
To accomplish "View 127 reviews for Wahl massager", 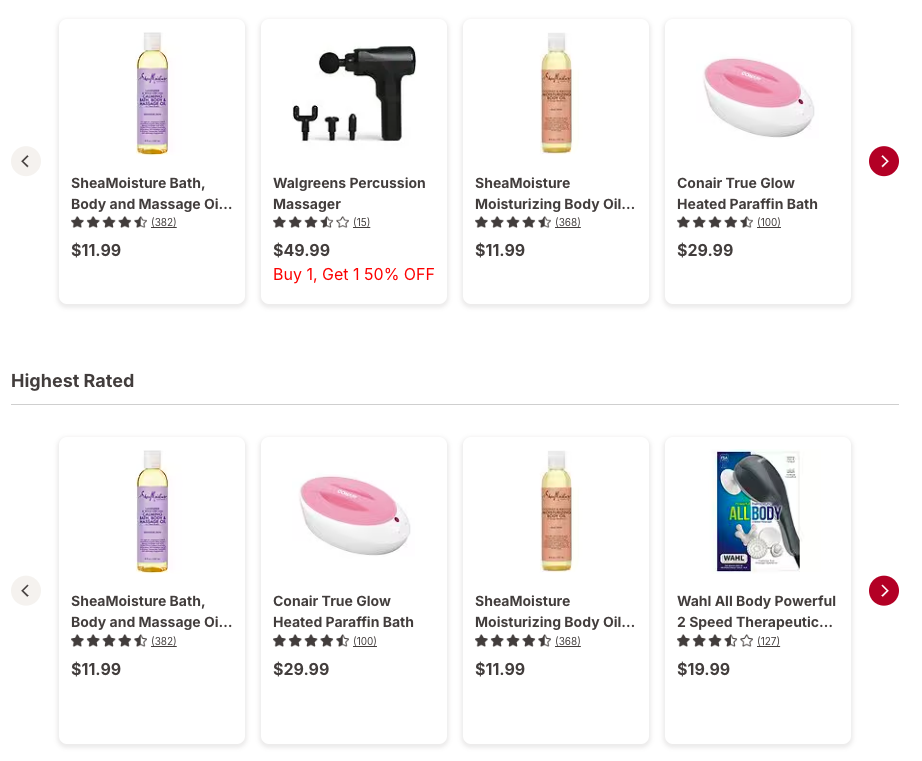I will pyautogui.click(x=768, y=641).
